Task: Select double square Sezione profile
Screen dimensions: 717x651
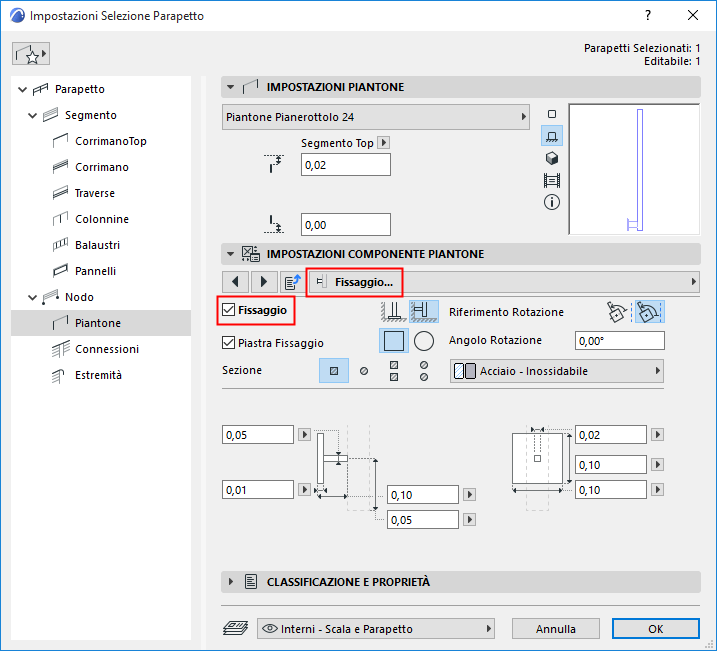Action: (394, 371)
